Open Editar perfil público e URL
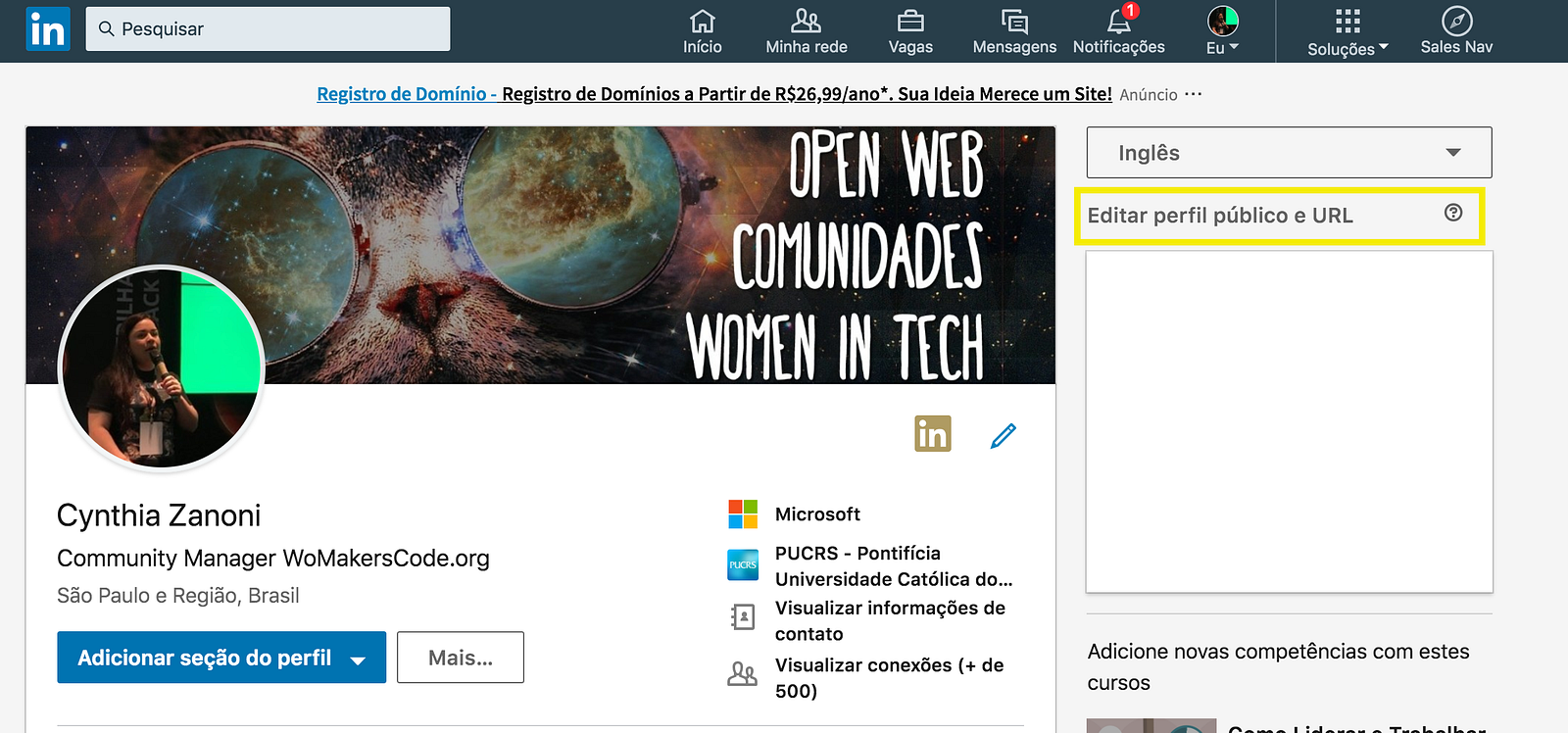 coord(1220,216)
